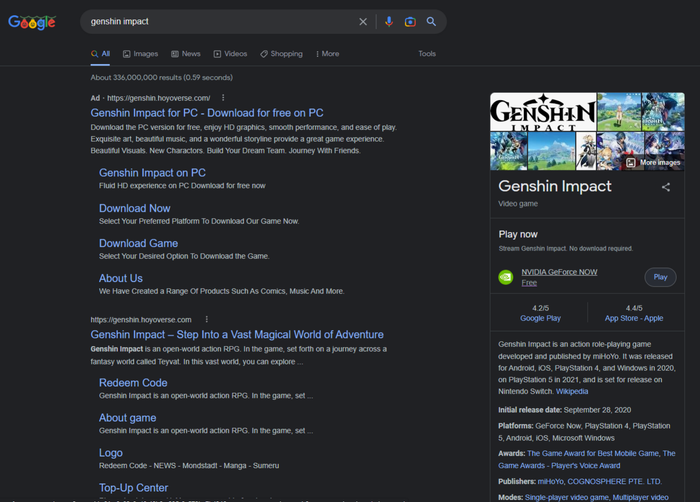Click the magnifying glass search button
This screenshot has height=502, width=700.
(431, 21)
